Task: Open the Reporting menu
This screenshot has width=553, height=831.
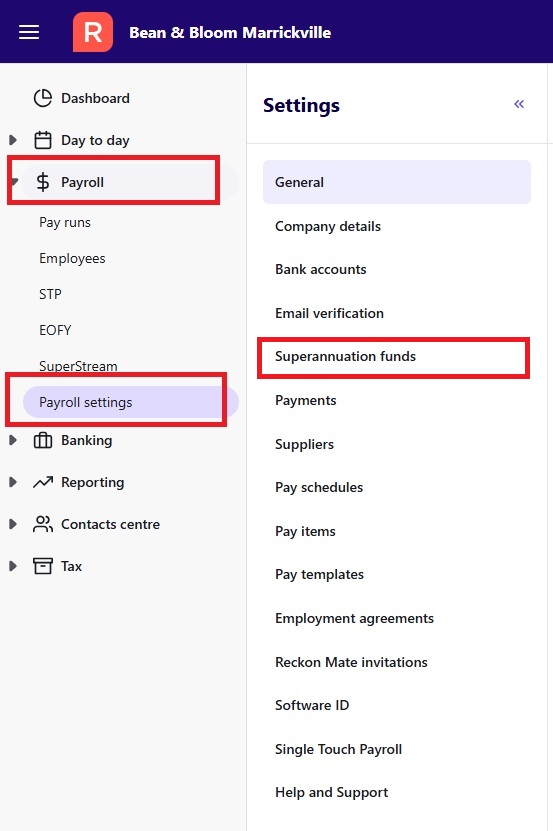Action: (x=93, y=482)
